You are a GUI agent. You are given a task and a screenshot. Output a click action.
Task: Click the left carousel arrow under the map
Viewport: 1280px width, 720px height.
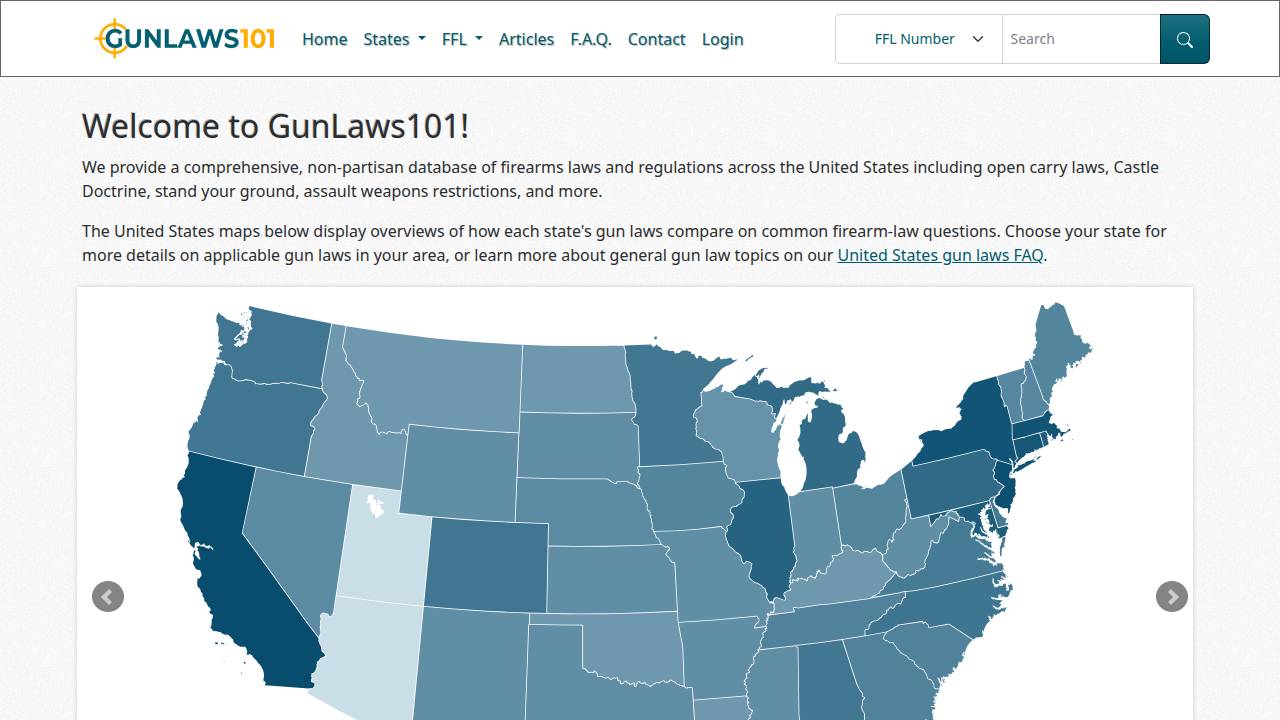click(x=107, y=597)
